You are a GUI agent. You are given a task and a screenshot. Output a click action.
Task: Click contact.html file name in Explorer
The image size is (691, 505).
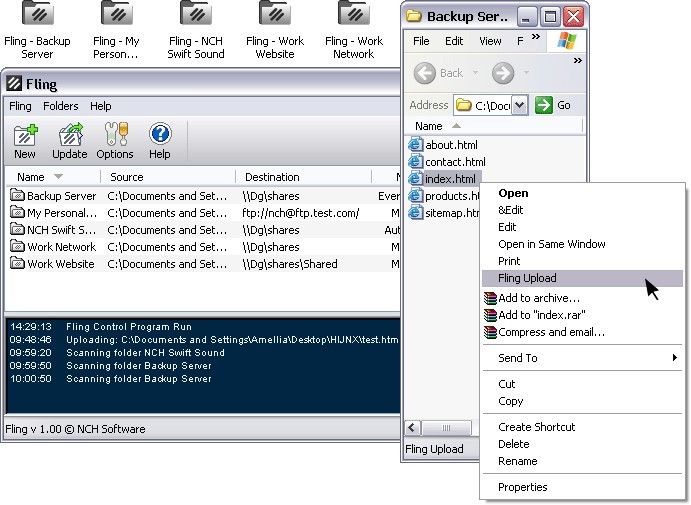pyautogui.click(x=455, y=162)
